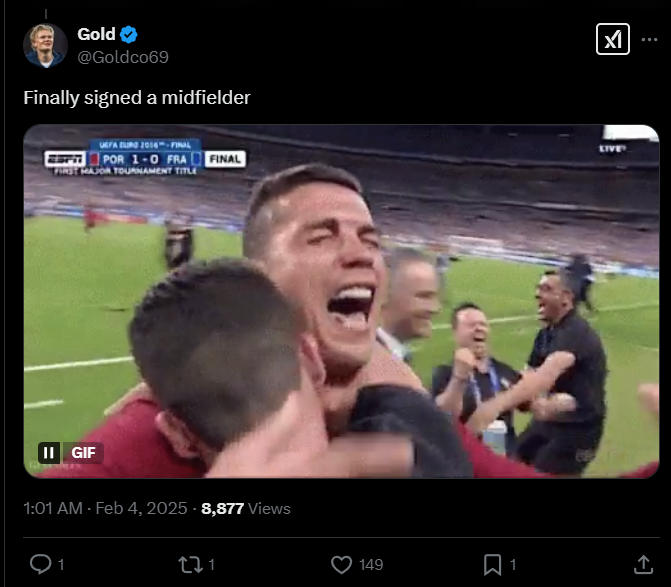
Task: Bookmark the post using the bookmark icon
Action: tap(492, 565)
